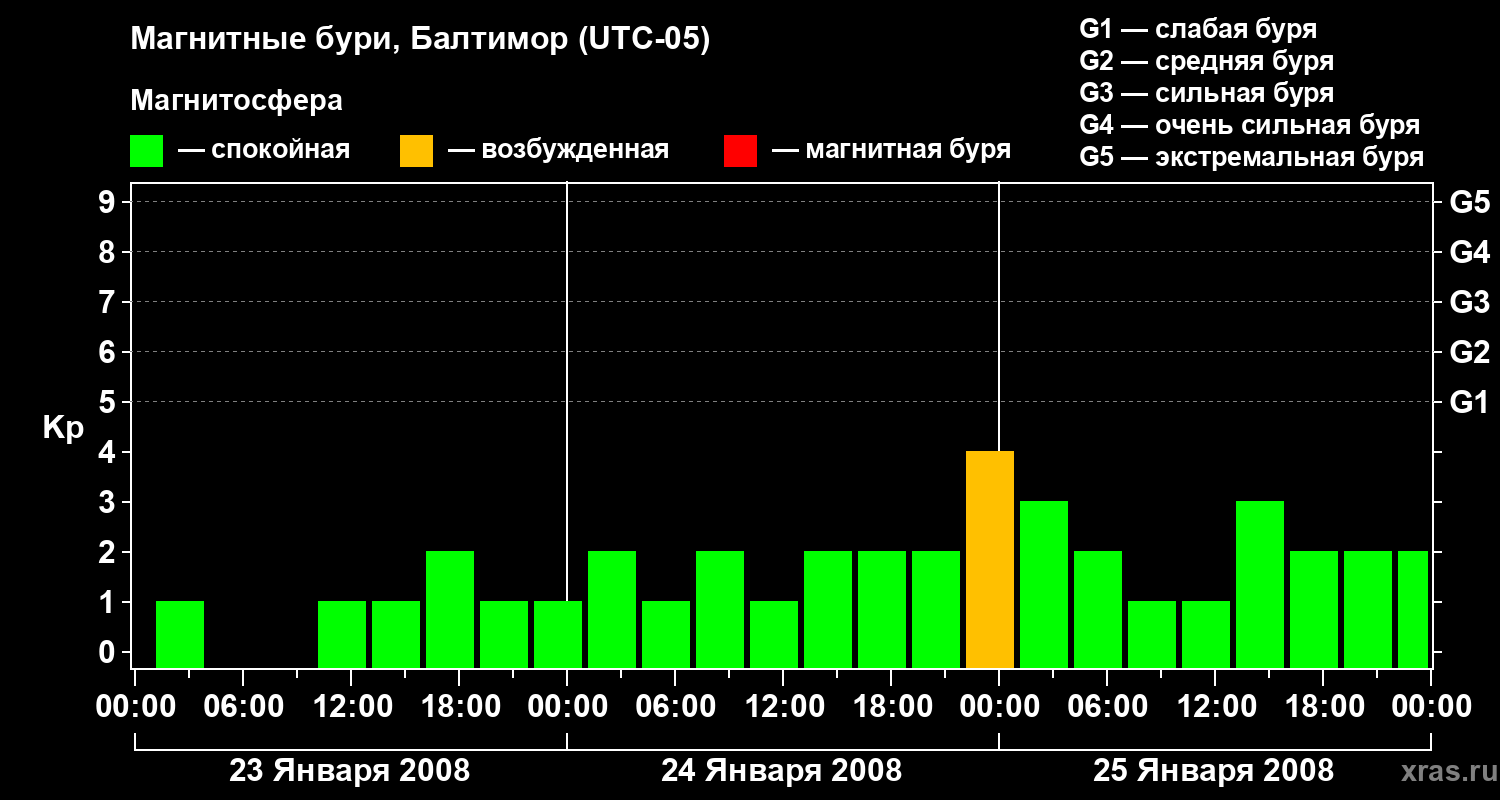Click the '18:00' tick label of 24 January
Screen dimensions: 1500x800
click(x=891, y=707)
